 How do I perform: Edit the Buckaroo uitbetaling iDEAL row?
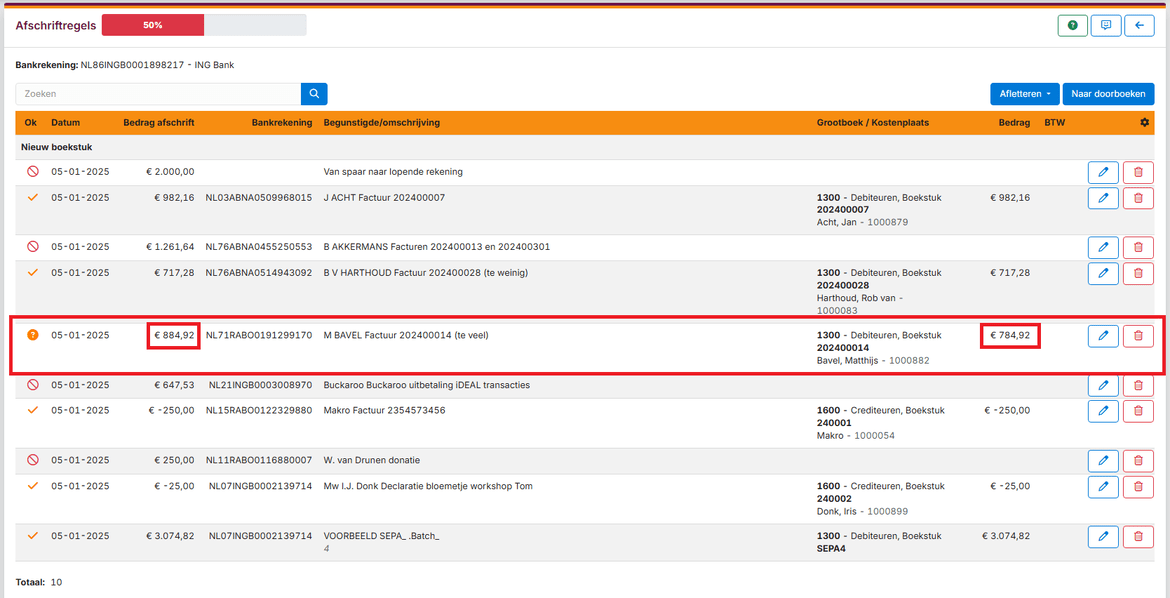click(1103, 385)
